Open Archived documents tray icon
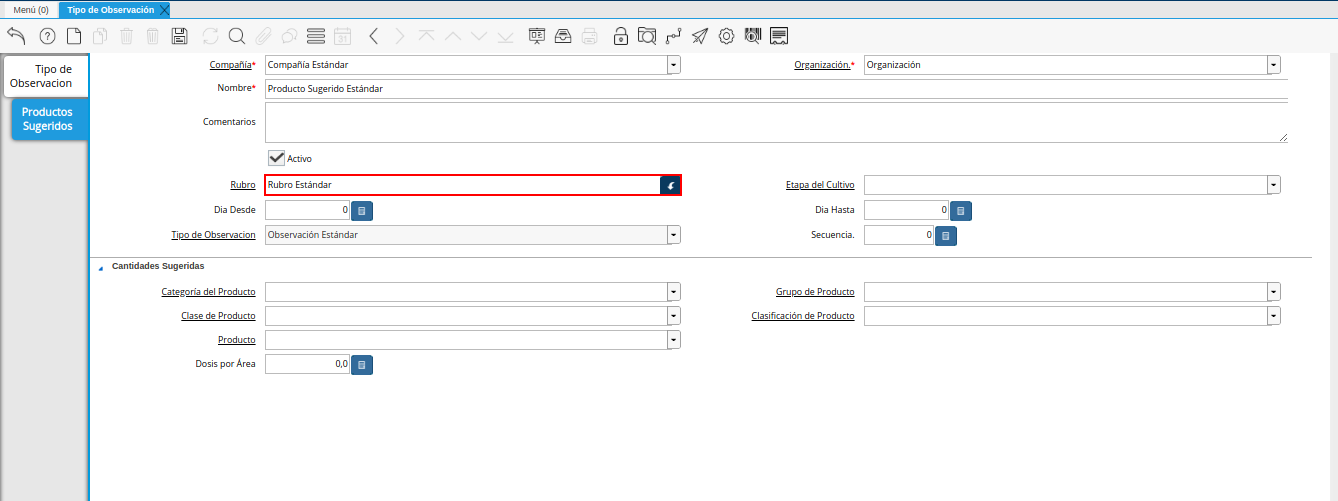 pyautogui.click(x=563, y=36)
